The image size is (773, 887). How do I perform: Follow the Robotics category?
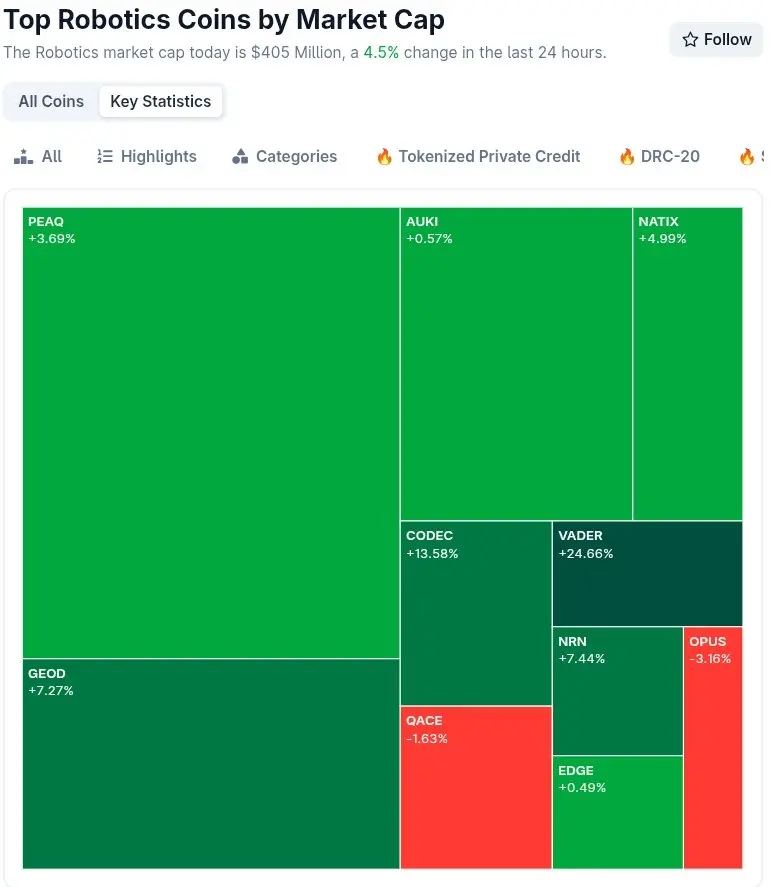[716, 40]
